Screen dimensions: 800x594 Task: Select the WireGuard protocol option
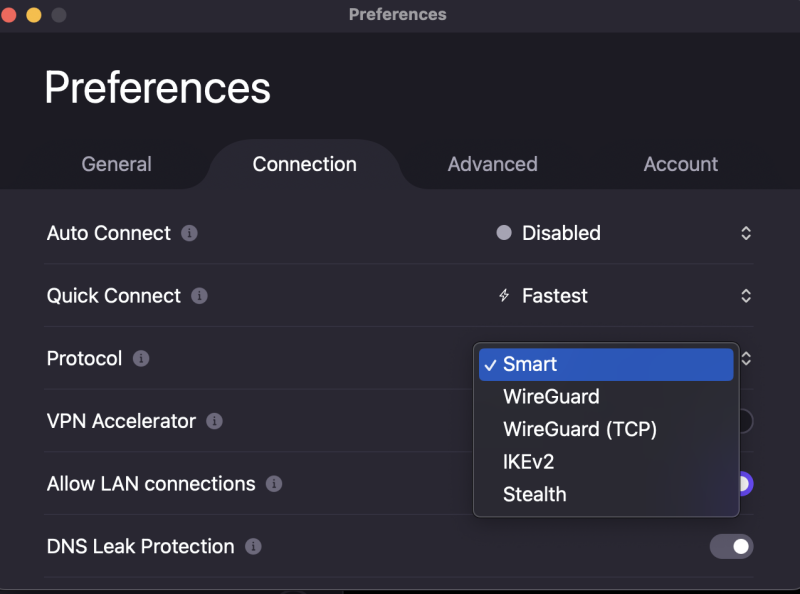606,397
